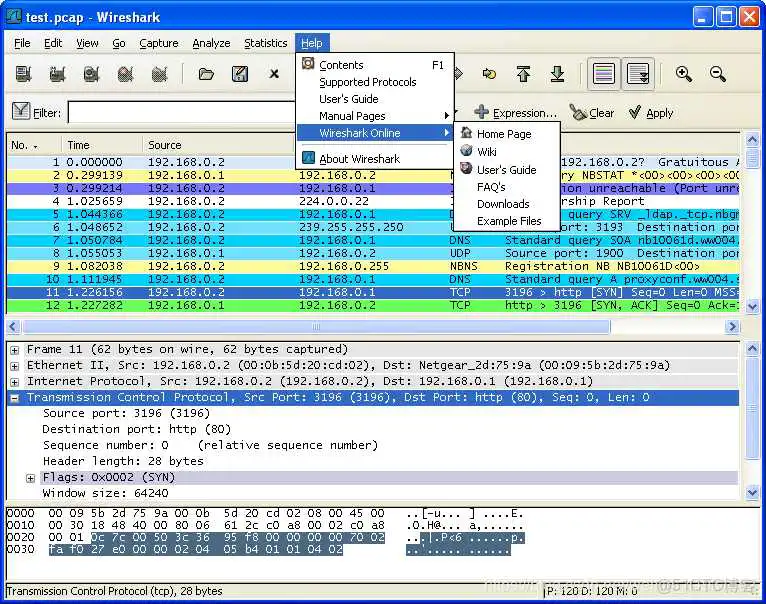Screen dimensions: 766x604
Task: Expand the Ethernet II tree node
Action: tap(15, 366)
